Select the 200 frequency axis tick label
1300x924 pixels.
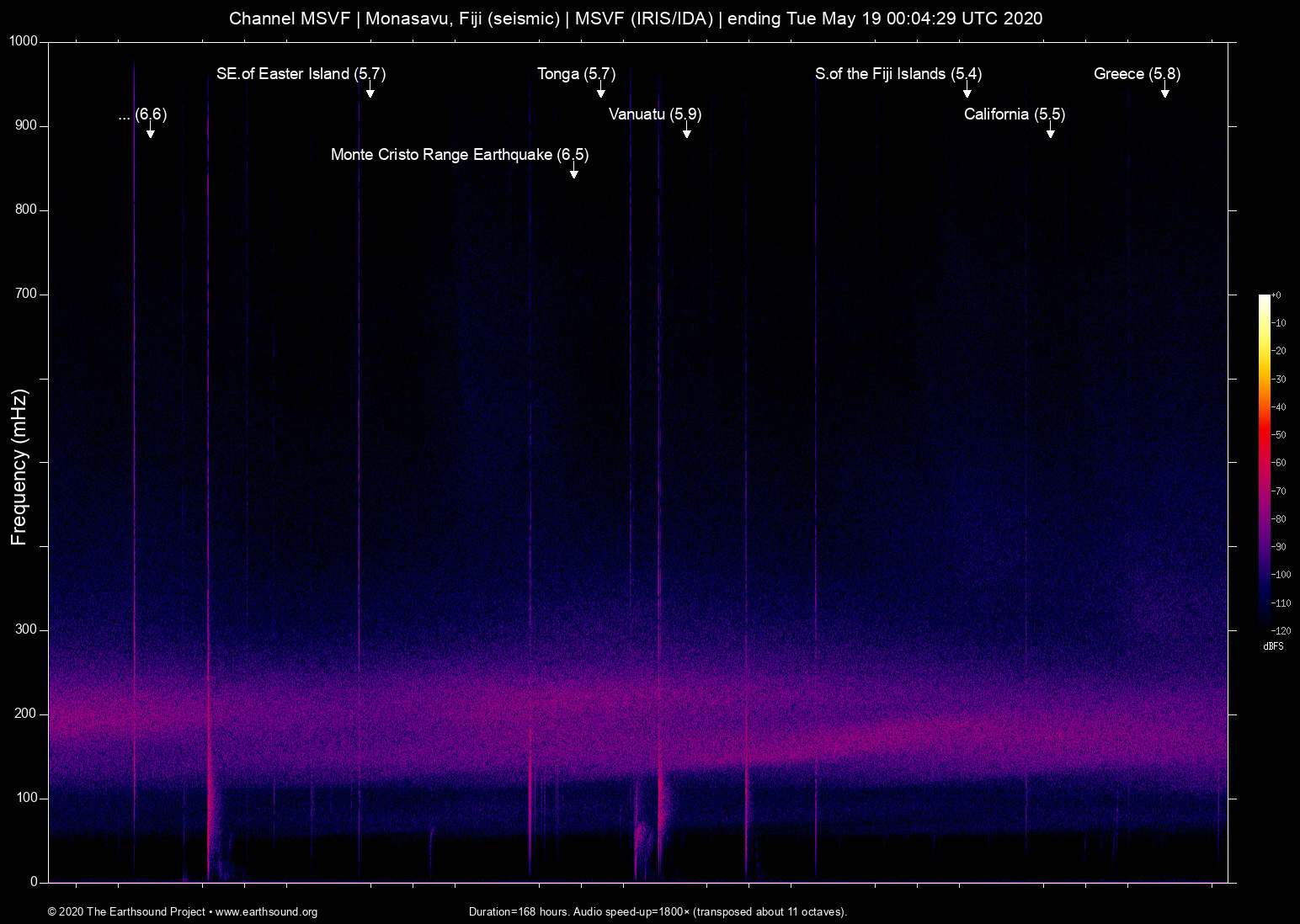[x=27, y=714]
